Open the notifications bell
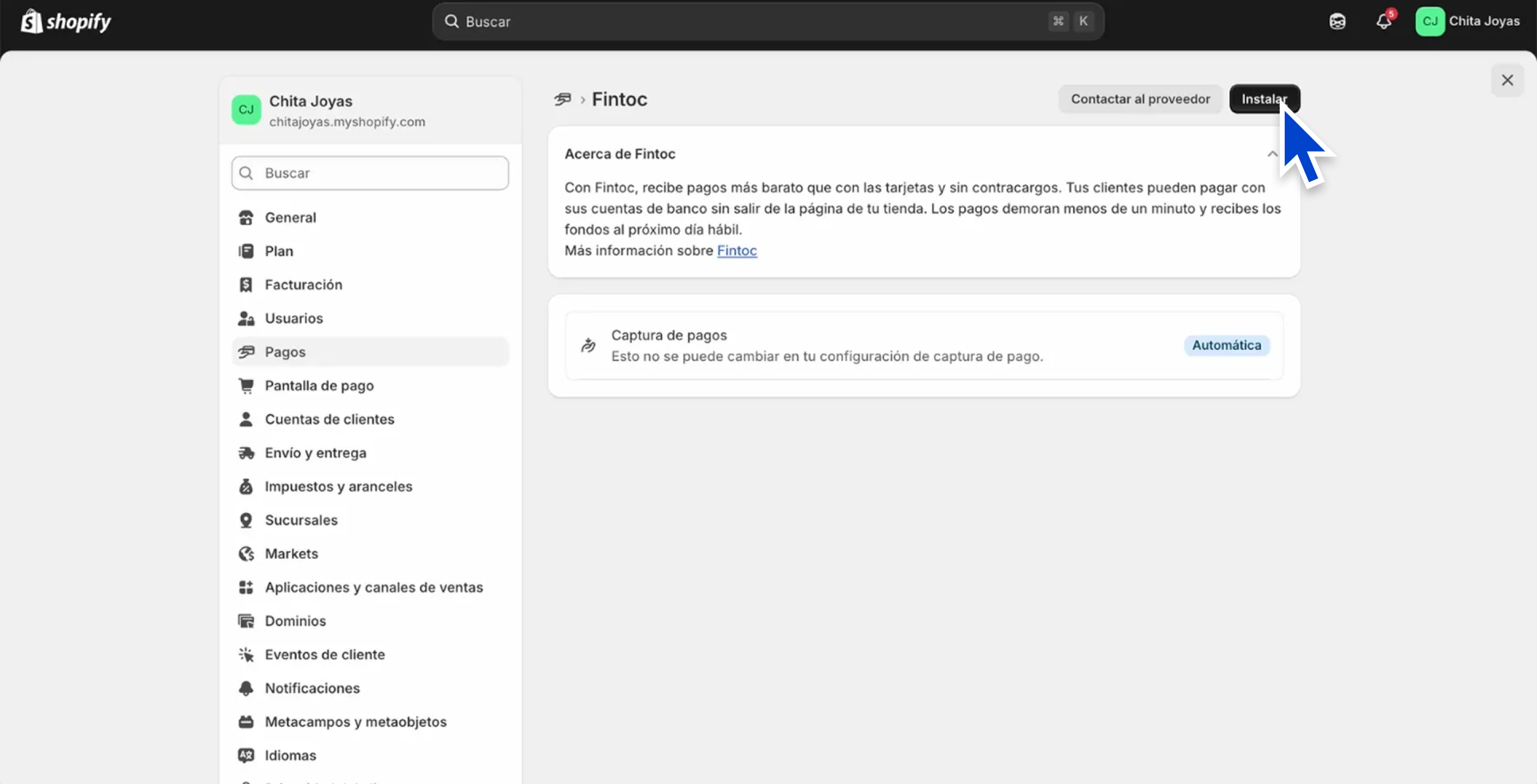1537x784 pixels. (x=1384, y=21)
